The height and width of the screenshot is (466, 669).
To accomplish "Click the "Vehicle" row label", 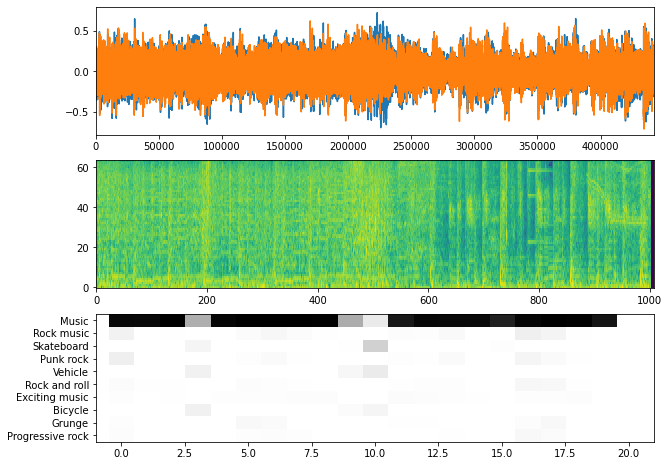I will pyautogui.click(x=70, y=372).
